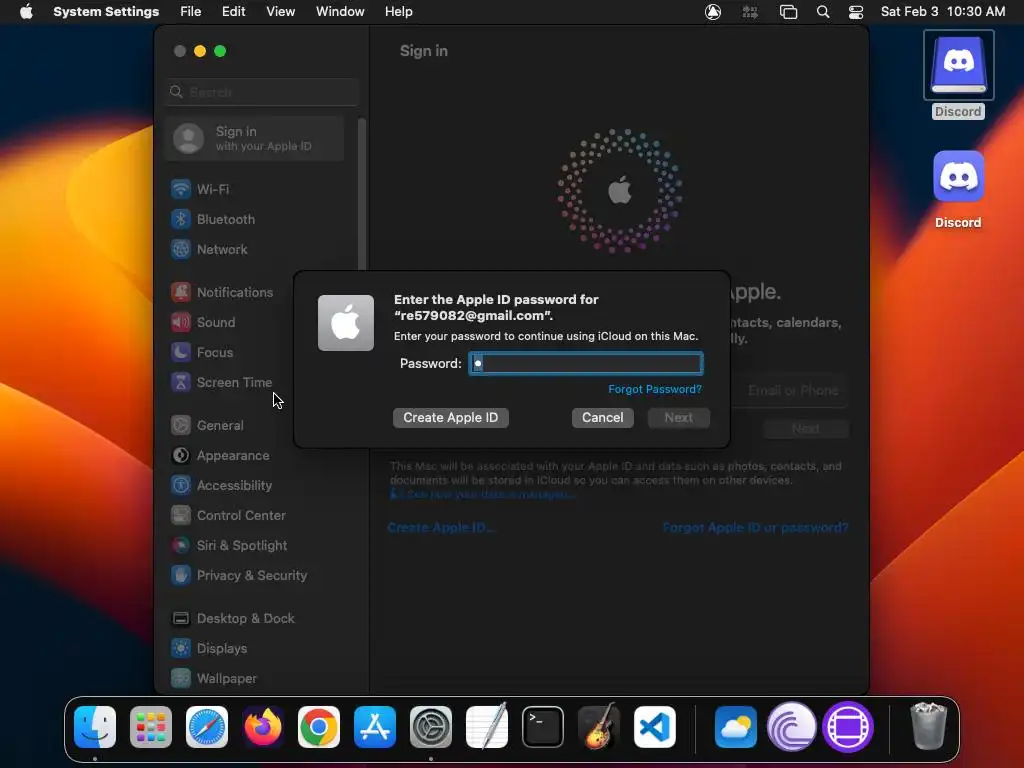Select the Discord disk image on desktop

[x=958, y=74]
